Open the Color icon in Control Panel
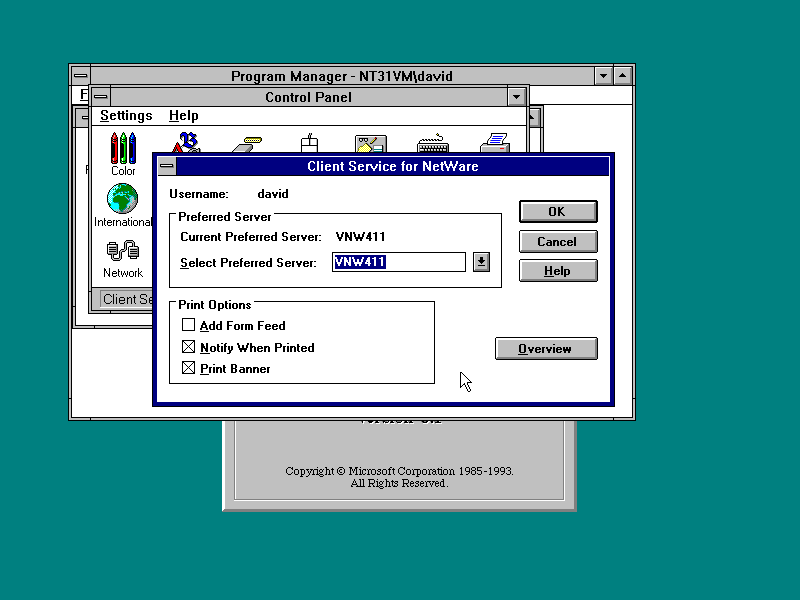Screen dimensions: 800x600 [123, 154]
